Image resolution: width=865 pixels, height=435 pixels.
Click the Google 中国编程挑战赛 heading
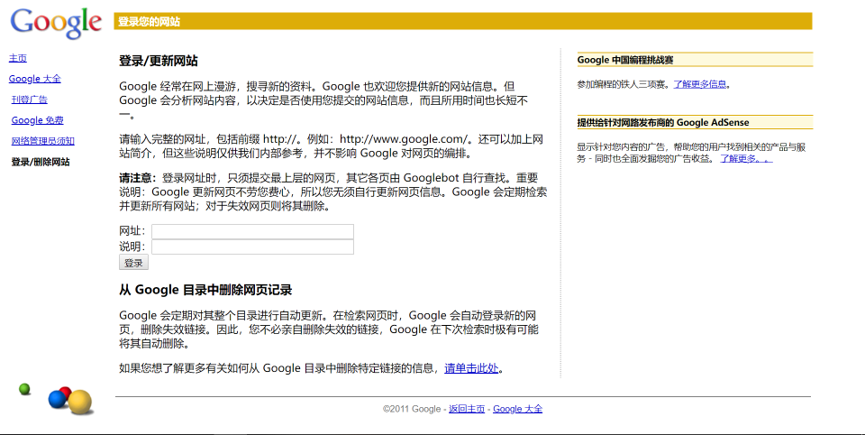[625, 60]
